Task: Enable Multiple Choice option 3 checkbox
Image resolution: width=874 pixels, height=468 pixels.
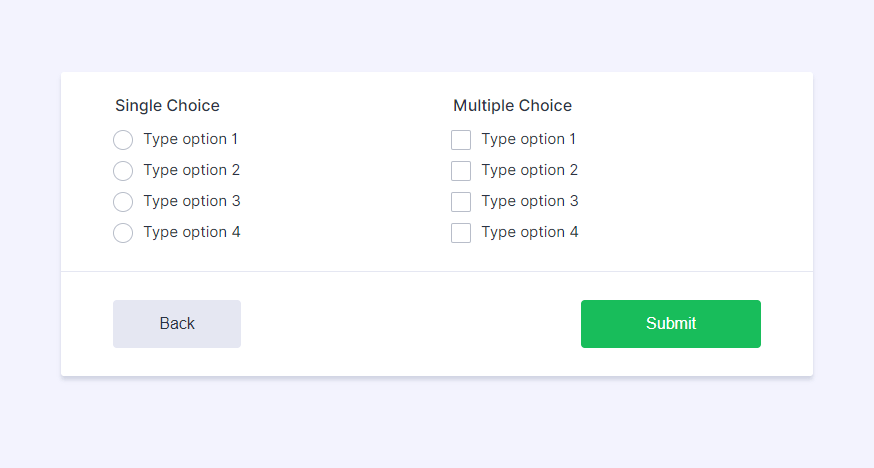Action: 461,202
